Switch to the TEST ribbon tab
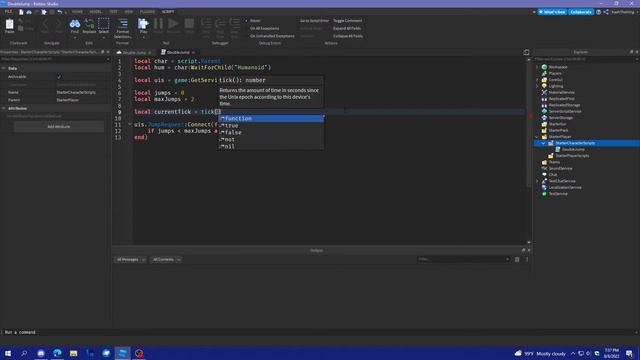 113,12
